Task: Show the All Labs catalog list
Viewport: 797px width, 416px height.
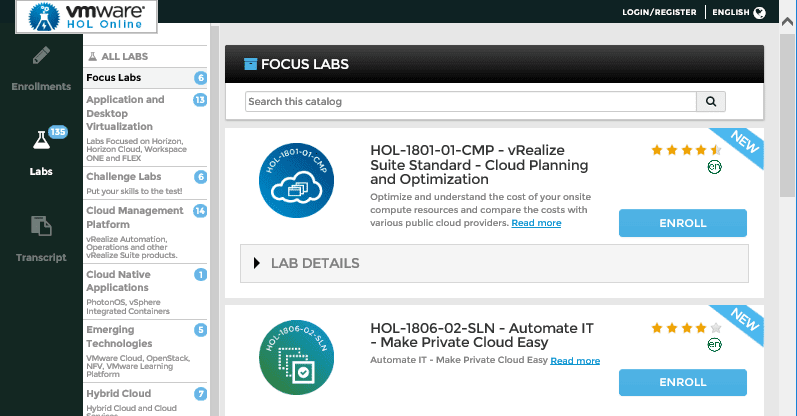Action: tap(118, 56)
